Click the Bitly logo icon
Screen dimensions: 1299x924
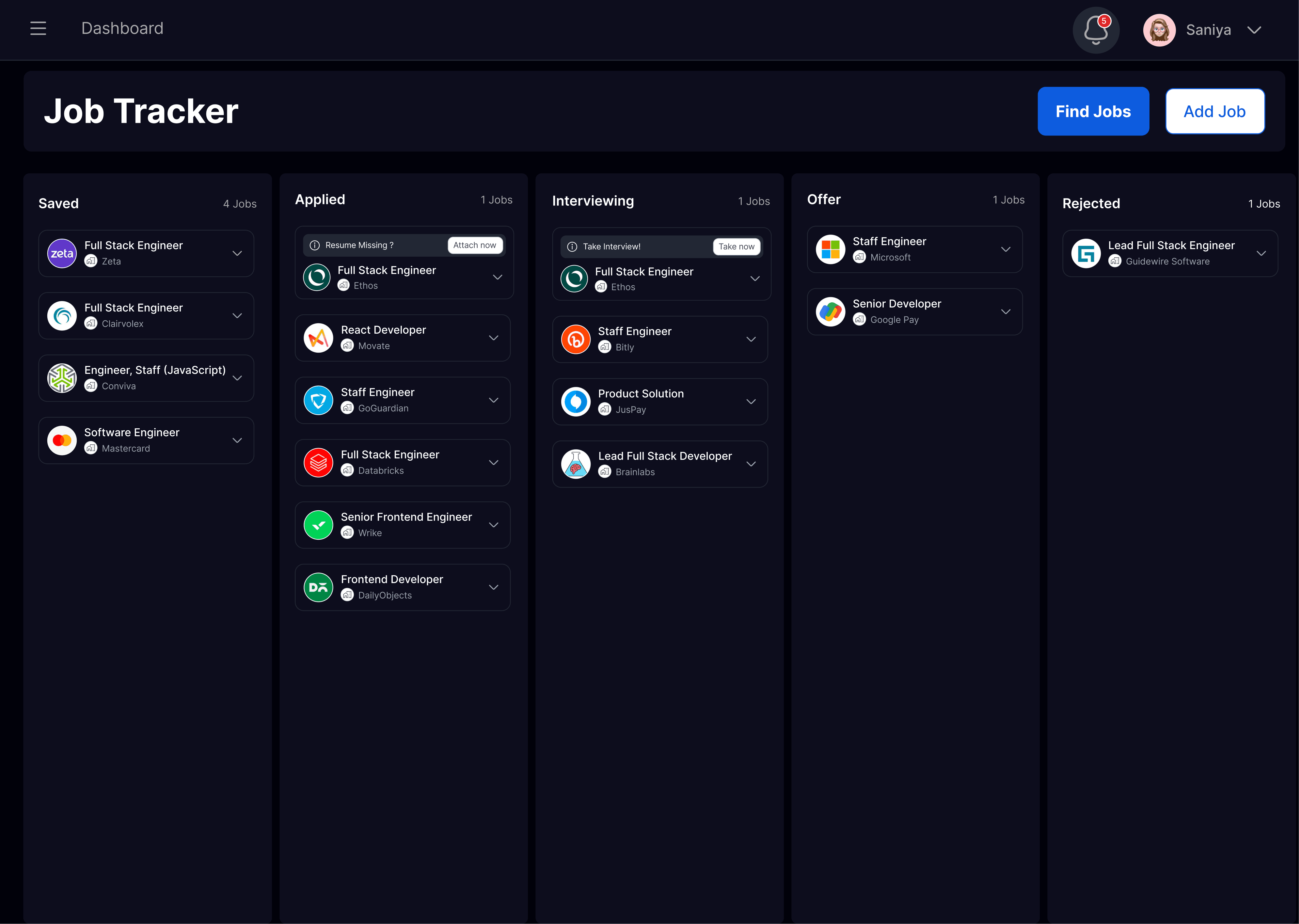(576, 339)
